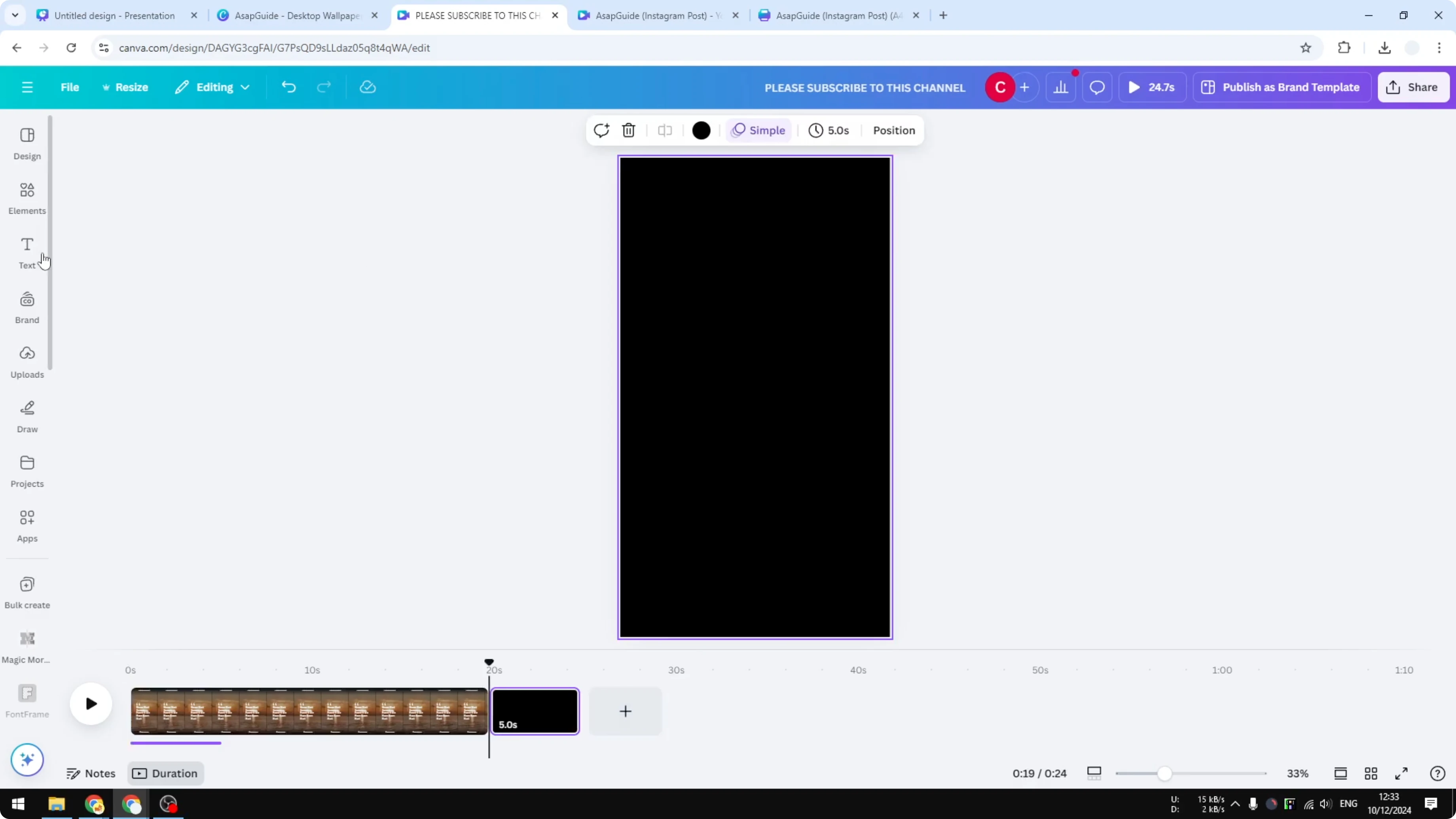Switch to the grid view of pages
This screenshot has width=1456, height=819.
(x=1371, y=773)
